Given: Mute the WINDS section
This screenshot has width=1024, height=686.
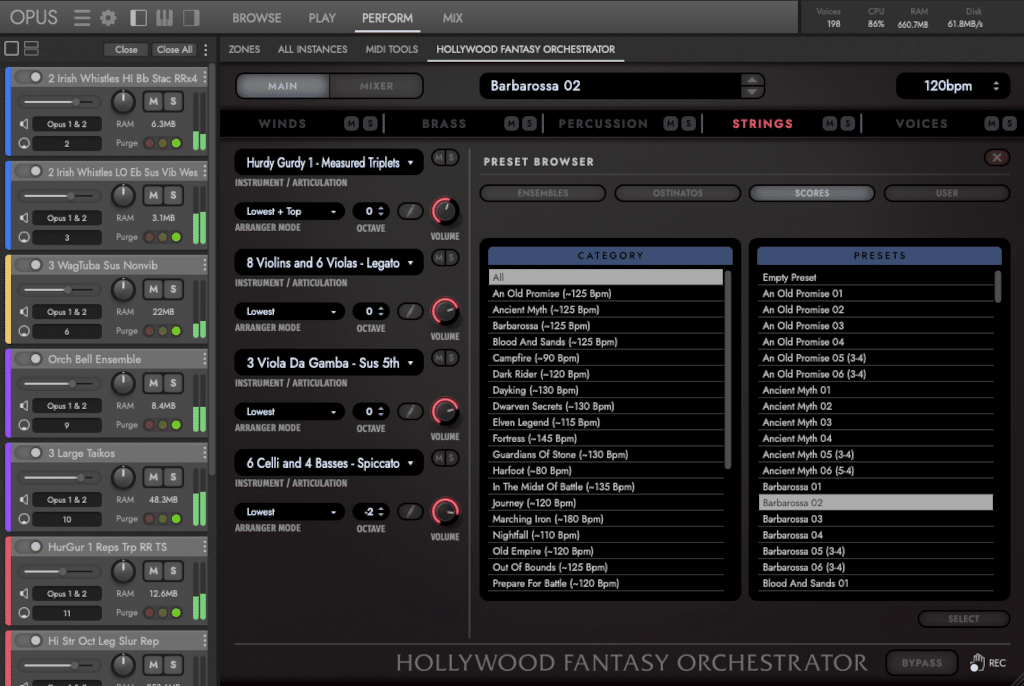Looking at the screenshot, I should tap(351, 123).
